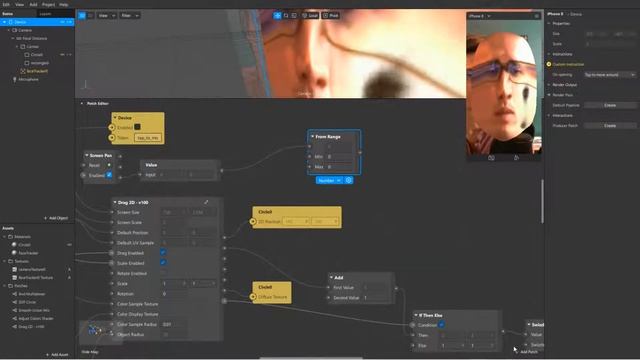Viewport: 640px width, 360px height.
Task: Click the blue settings icon beside Number
Action: pyautogui.click(x=349, y=180)
